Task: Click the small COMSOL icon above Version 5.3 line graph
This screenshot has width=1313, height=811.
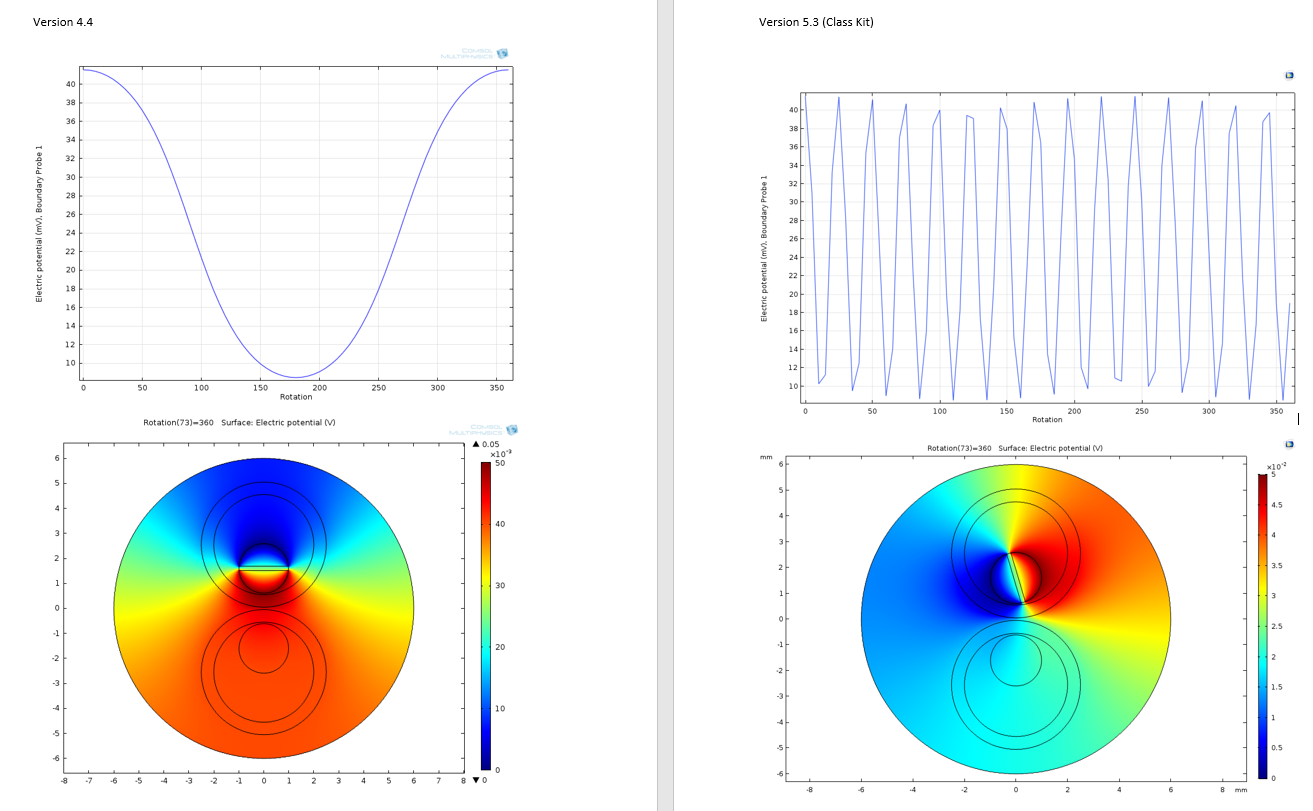Action: click(1290, 75)
